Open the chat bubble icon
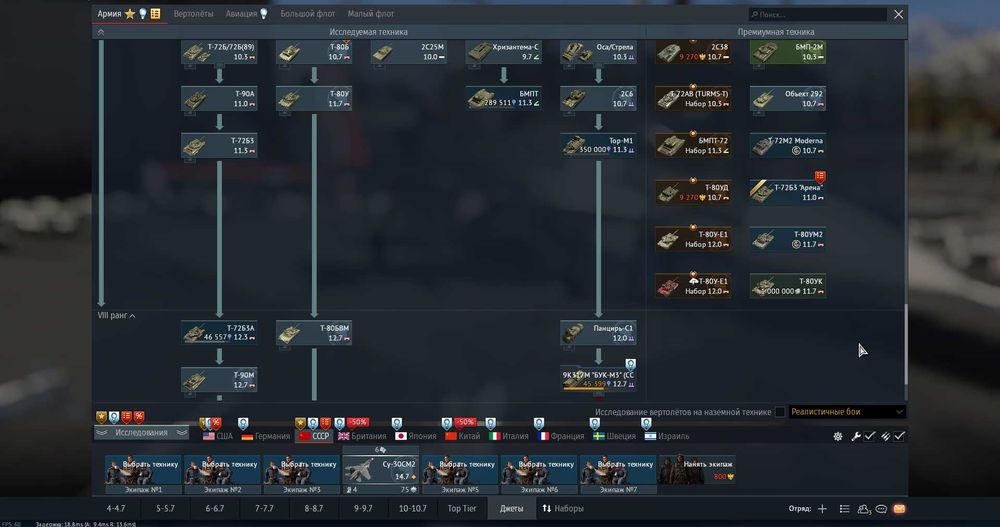 [x=881, y=508]
